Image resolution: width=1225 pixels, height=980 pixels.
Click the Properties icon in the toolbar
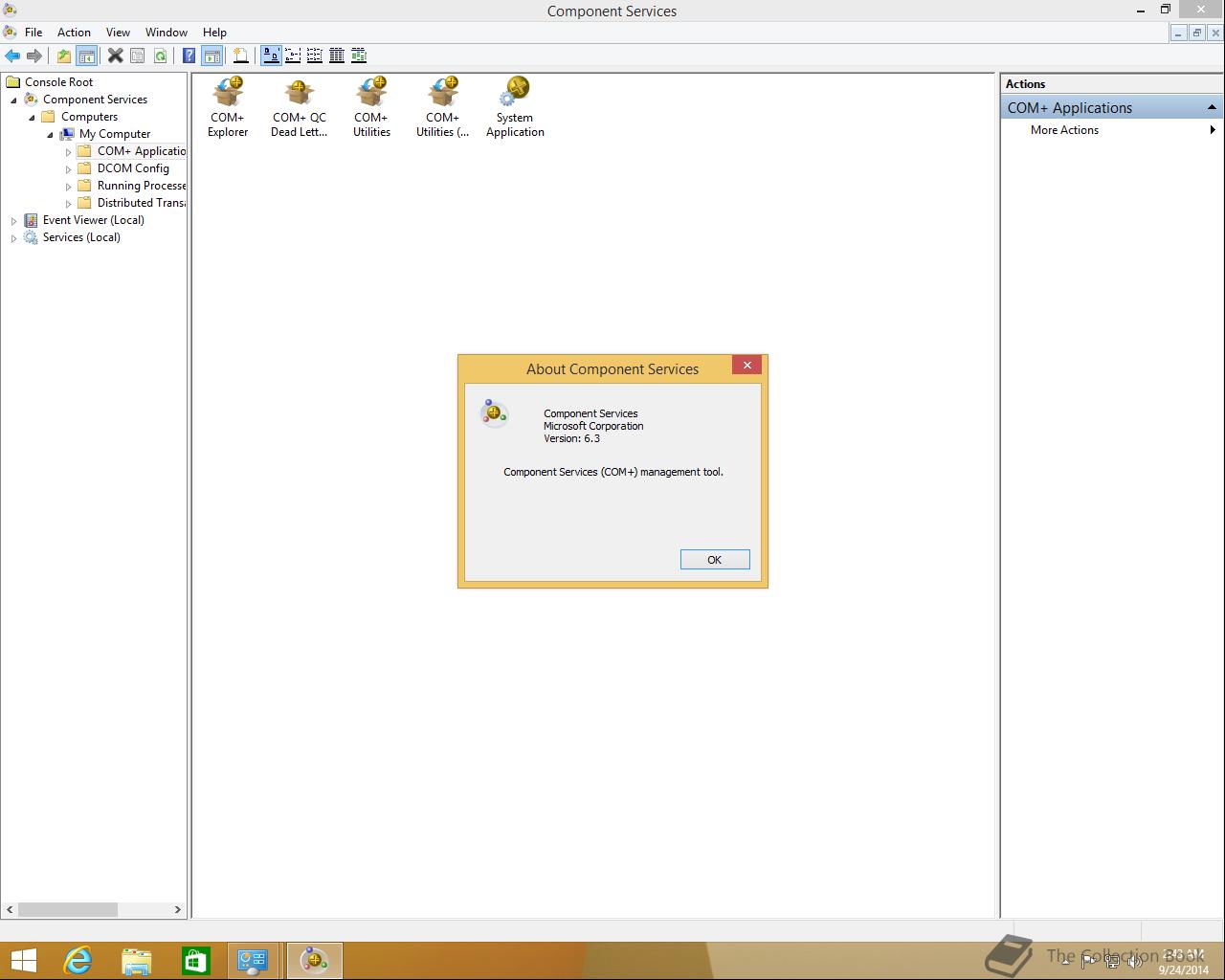[138, 56]
